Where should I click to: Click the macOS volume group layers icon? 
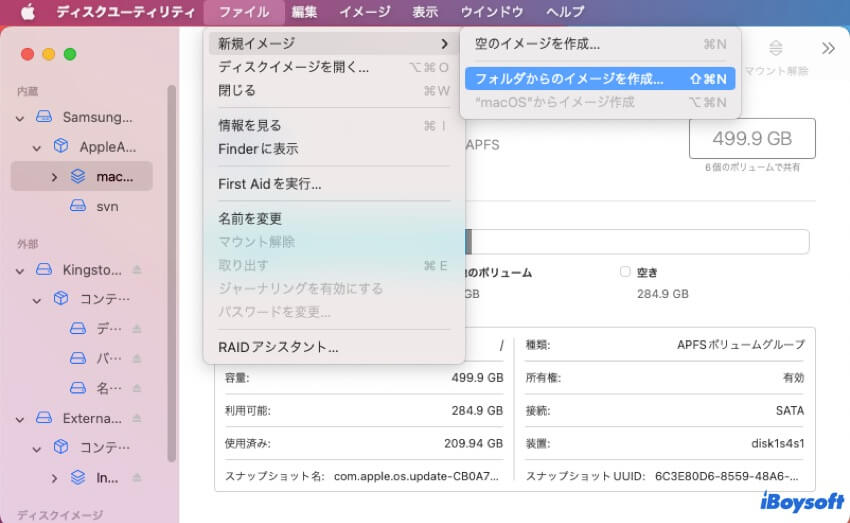[78, 176]
